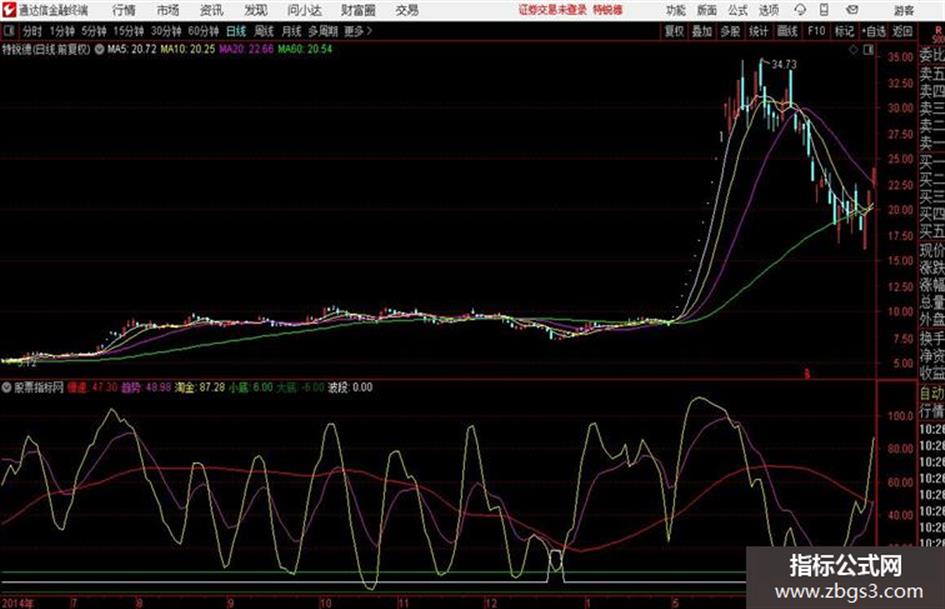Open the mail envelope icon
Image resolution: width=945 pixels, height=609 pixels.
pos(852,10)
